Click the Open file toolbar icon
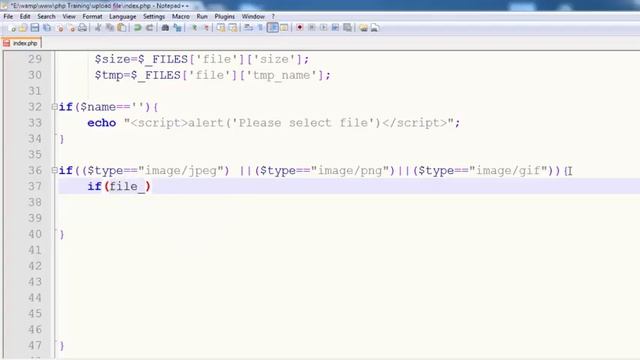 (x=23, y=28)
